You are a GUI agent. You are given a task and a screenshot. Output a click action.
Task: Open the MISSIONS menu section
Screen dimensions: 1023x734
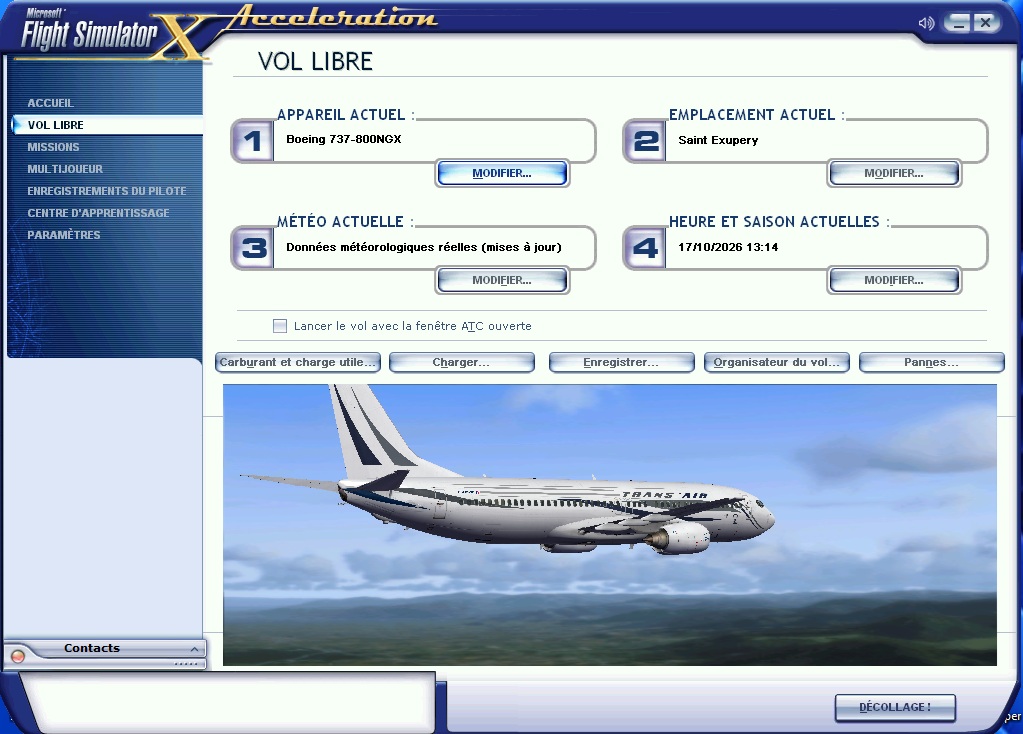click(x=53, y=147)
